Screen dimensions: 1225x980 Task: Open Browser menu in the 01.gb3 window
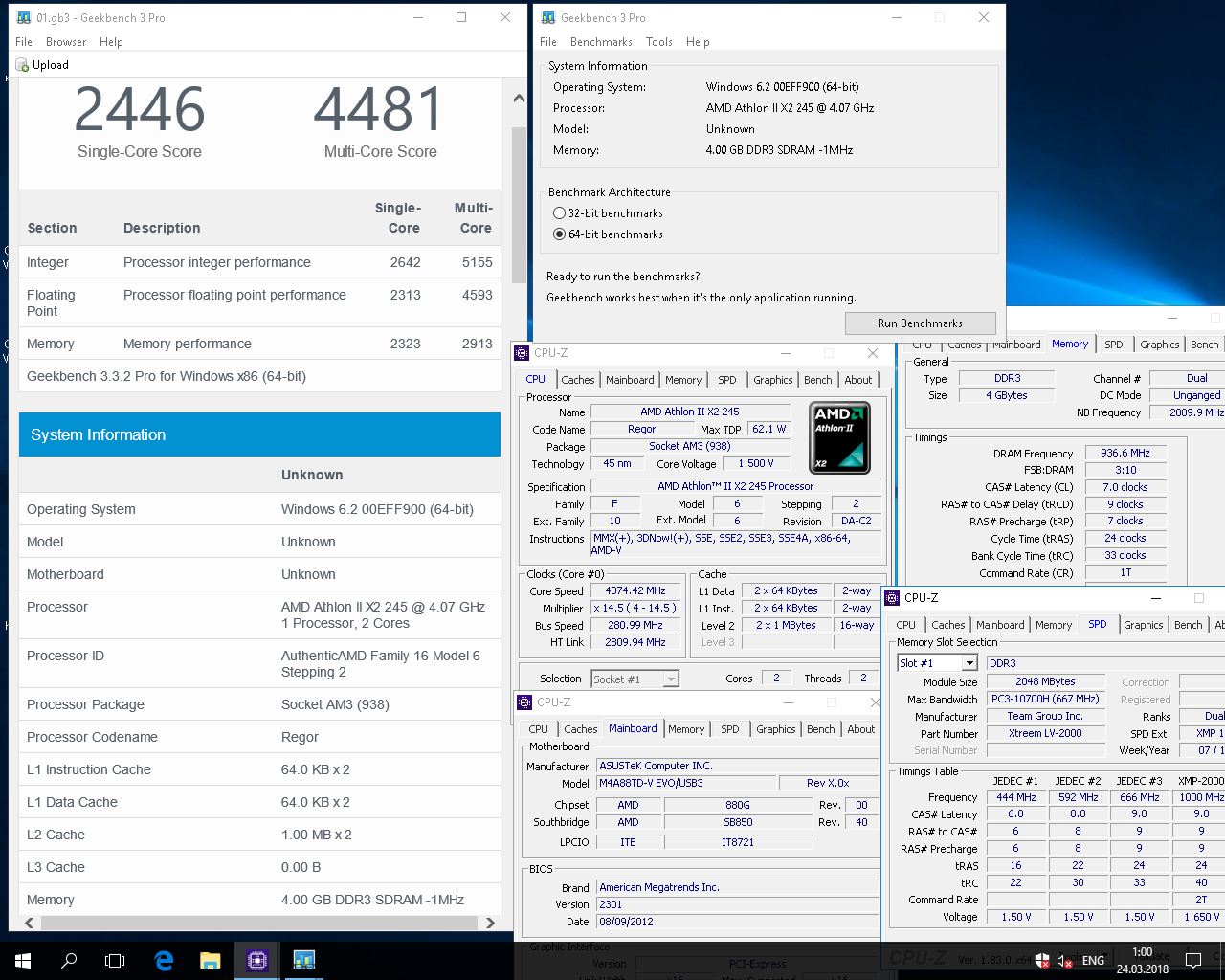pos(66,42)
